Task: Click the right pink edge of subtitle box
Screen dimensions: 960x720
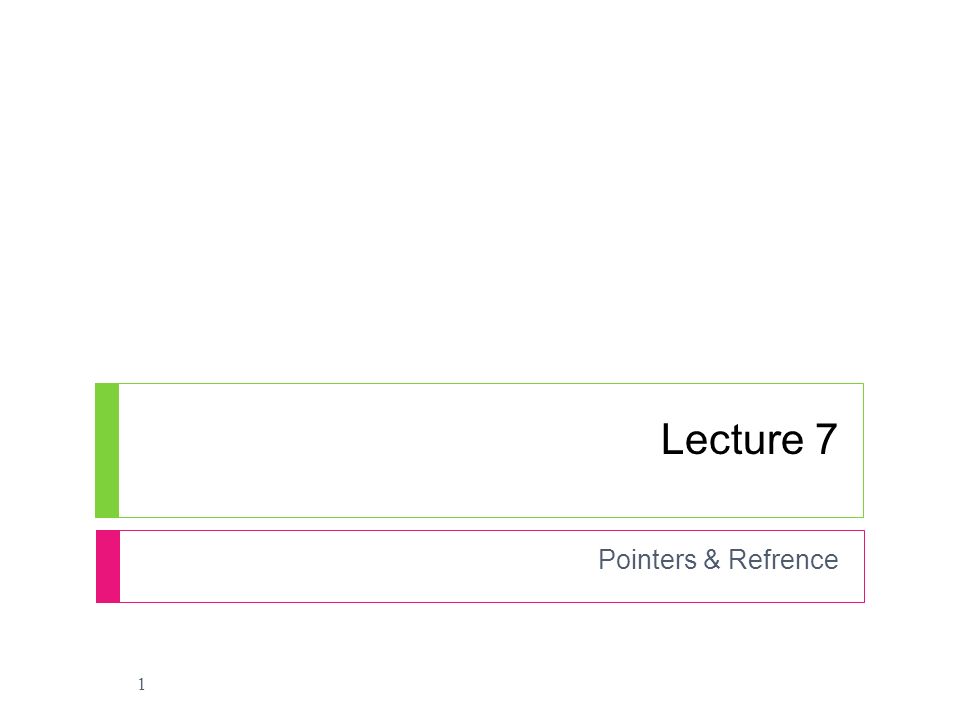Action: [x=864, y=566]
